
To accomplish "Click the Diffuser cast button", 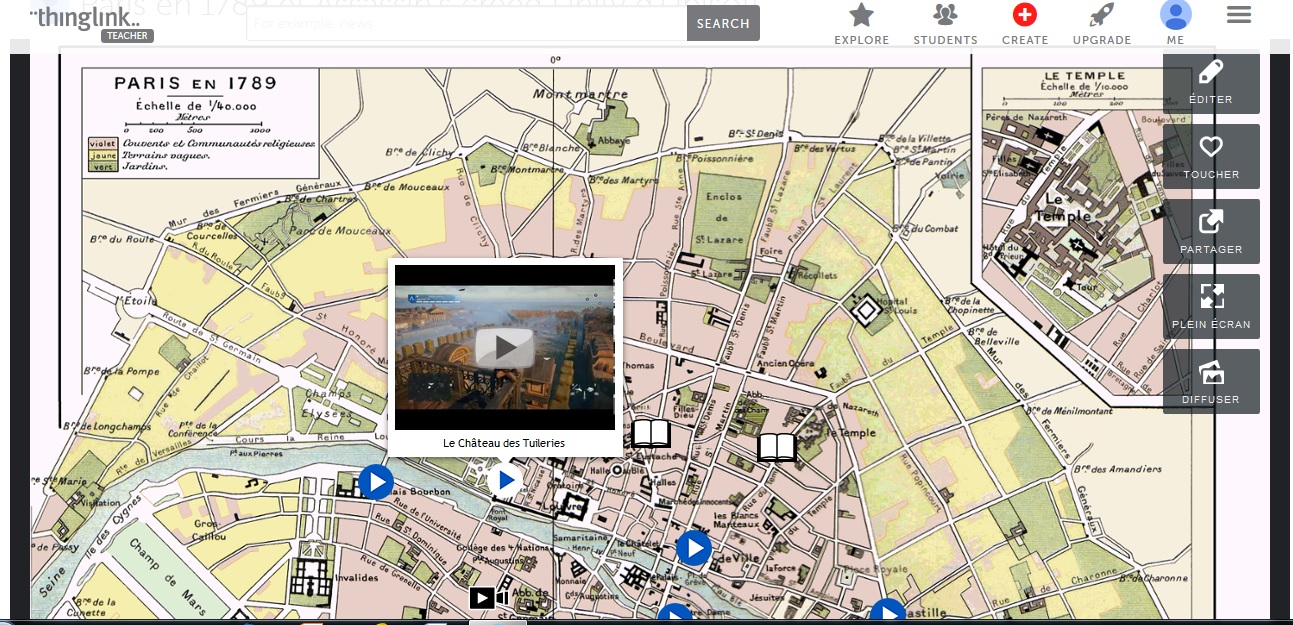I will click(x=1211, y=381).
